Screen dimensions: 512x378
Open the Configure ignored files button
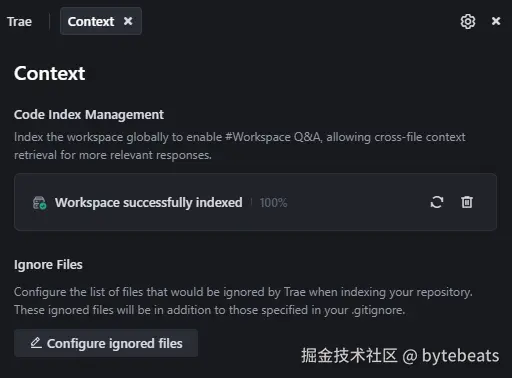[106, 343]
